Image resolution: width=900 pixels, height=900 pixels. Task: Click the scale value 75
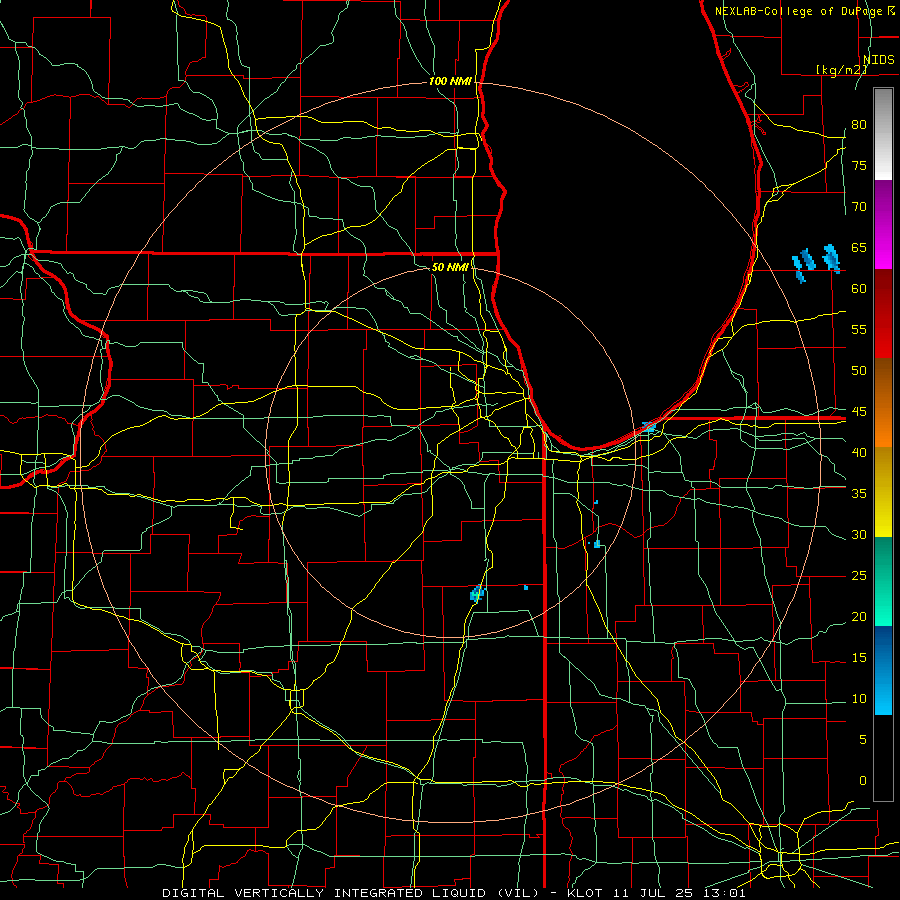tap(859, 165)
